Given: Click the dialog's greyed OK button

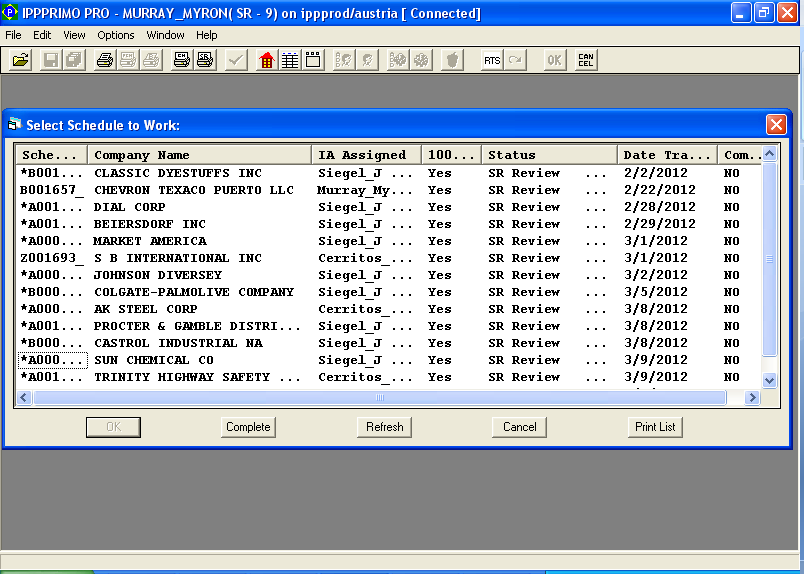Looking at the screenshot, I should 113,427.
